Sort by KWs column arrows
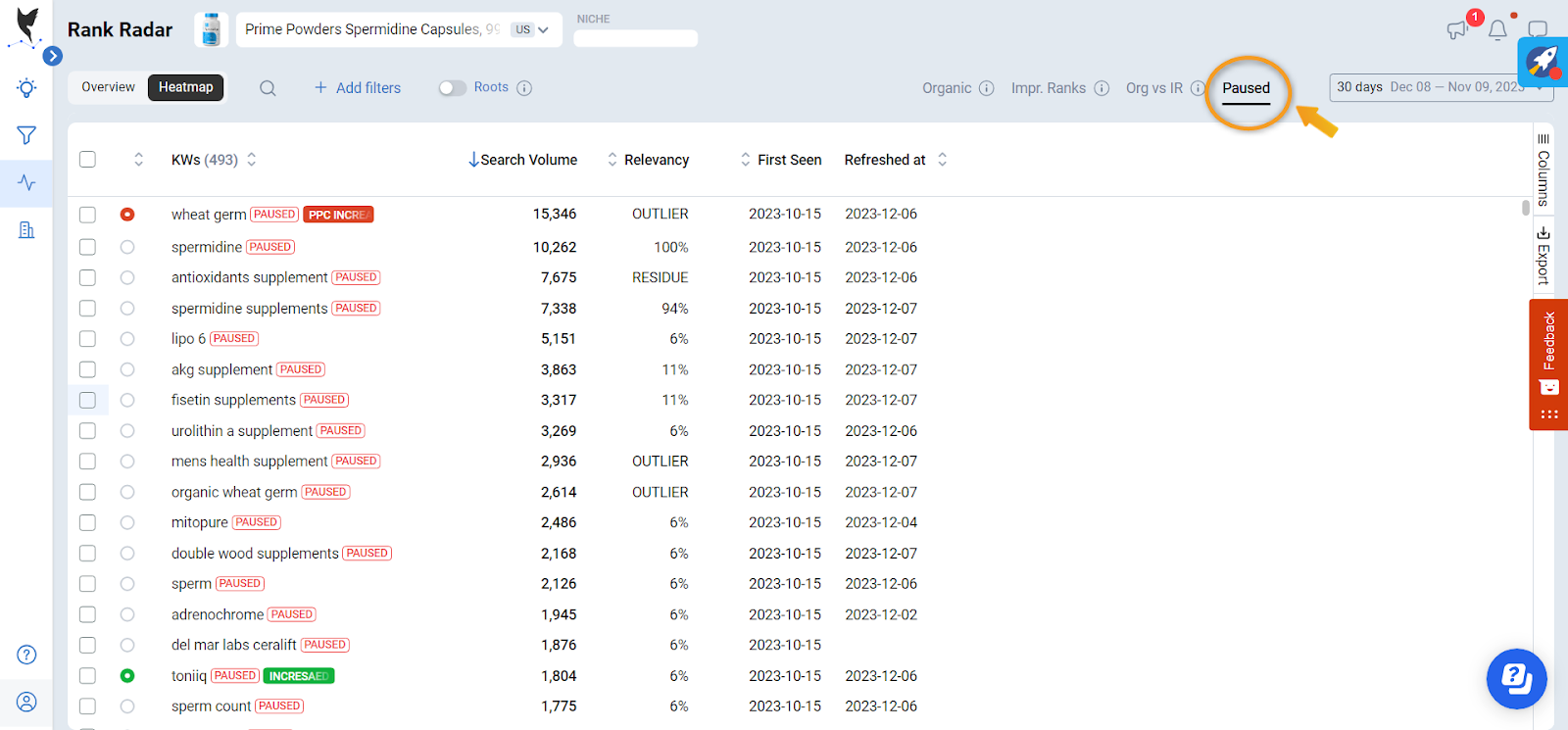Viewport: 1568px width, 730px height. click(252, 160)
